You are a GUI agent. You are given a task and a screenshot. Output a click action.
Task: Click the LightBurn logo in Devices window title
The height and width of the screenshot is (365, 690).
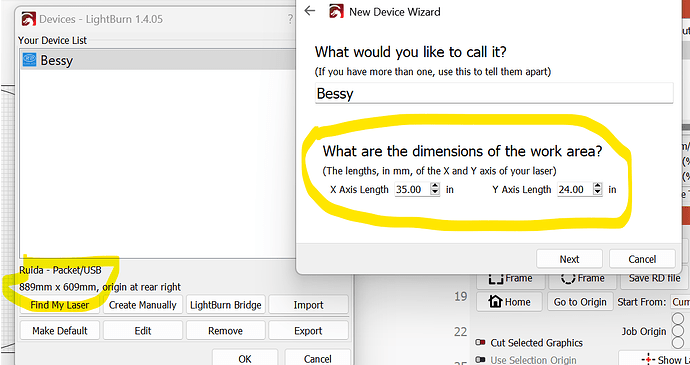29,19
